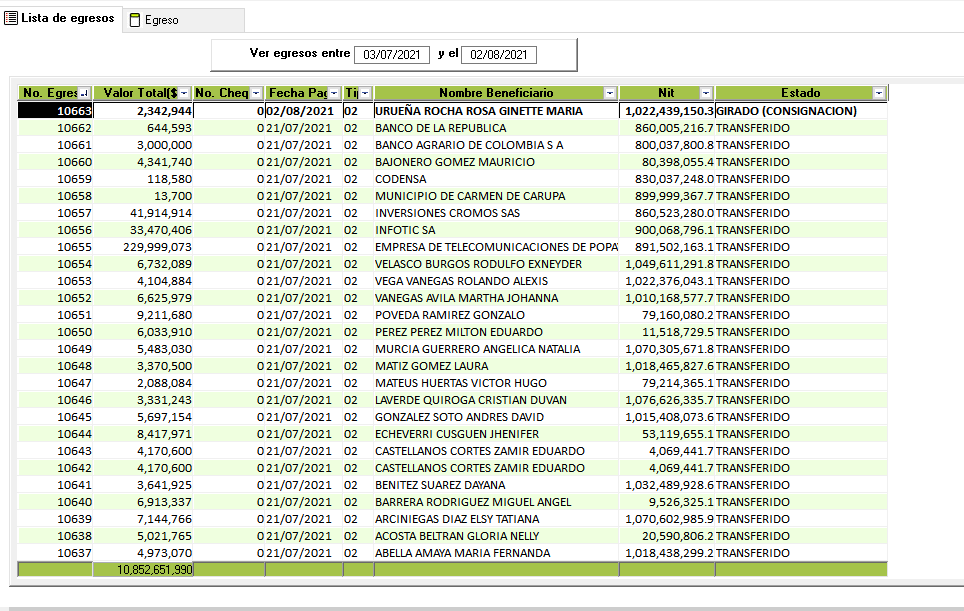Screen dimensions: 964x611
Task: Open the Egreso tab
Action: [160, 20]
